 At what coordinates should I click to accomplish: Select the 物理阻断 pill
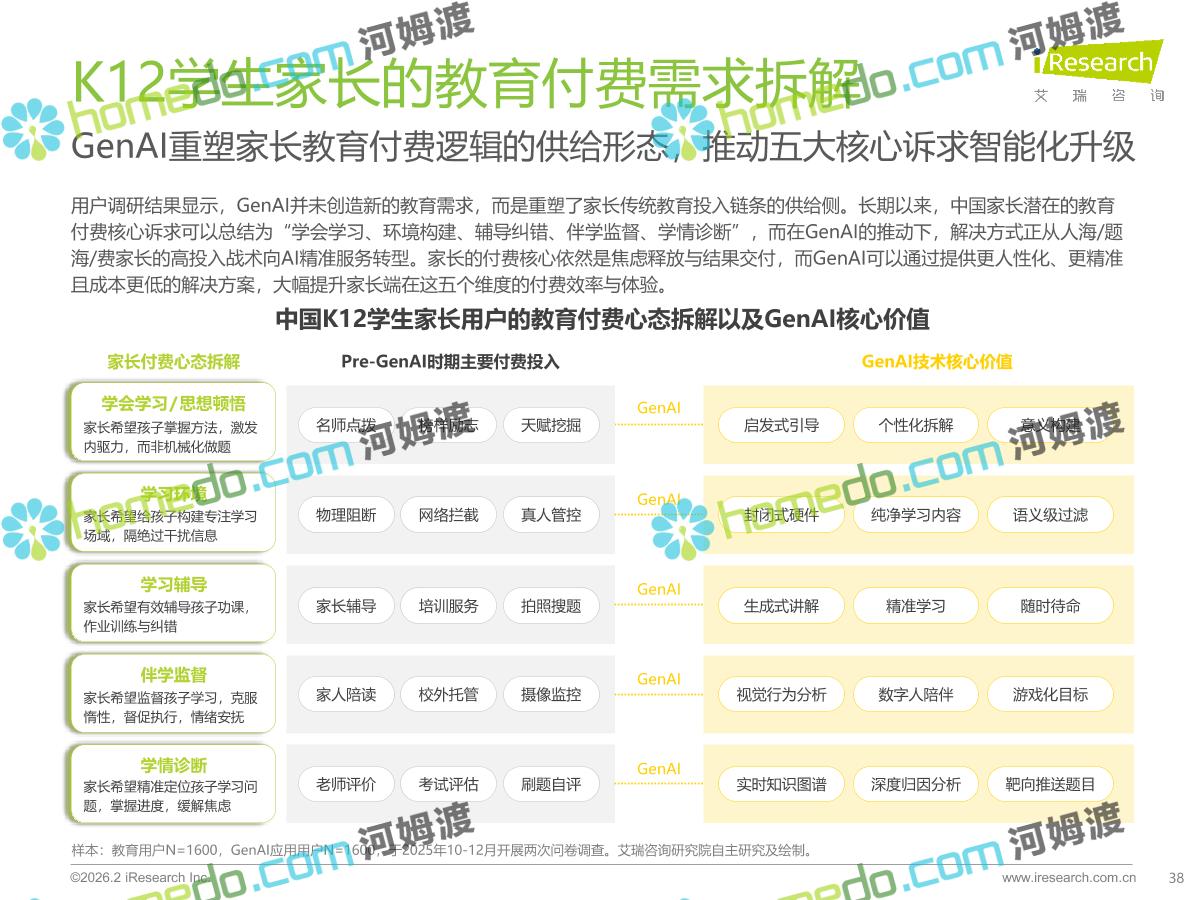click(346, 515)
